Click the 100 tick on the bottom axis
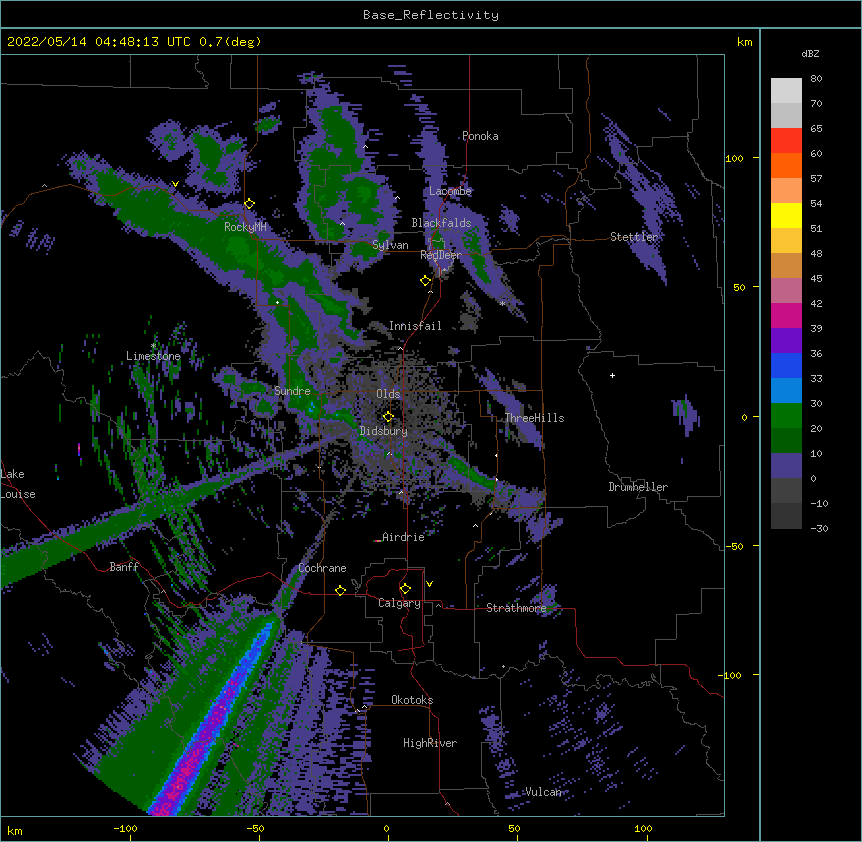Image resolution: width=862 pixels, height=842 pixels. tap(643, 828)
